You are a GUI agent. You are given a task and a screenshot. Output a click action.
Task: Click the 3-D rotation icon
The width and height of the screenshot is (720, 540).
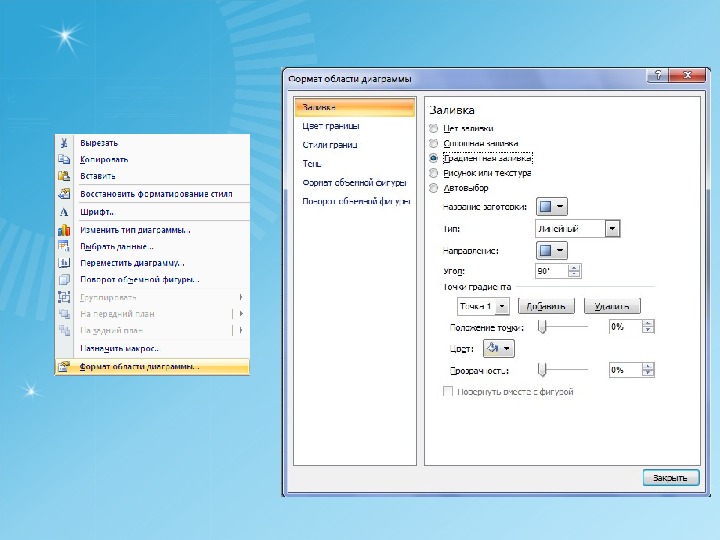point(64,279)
